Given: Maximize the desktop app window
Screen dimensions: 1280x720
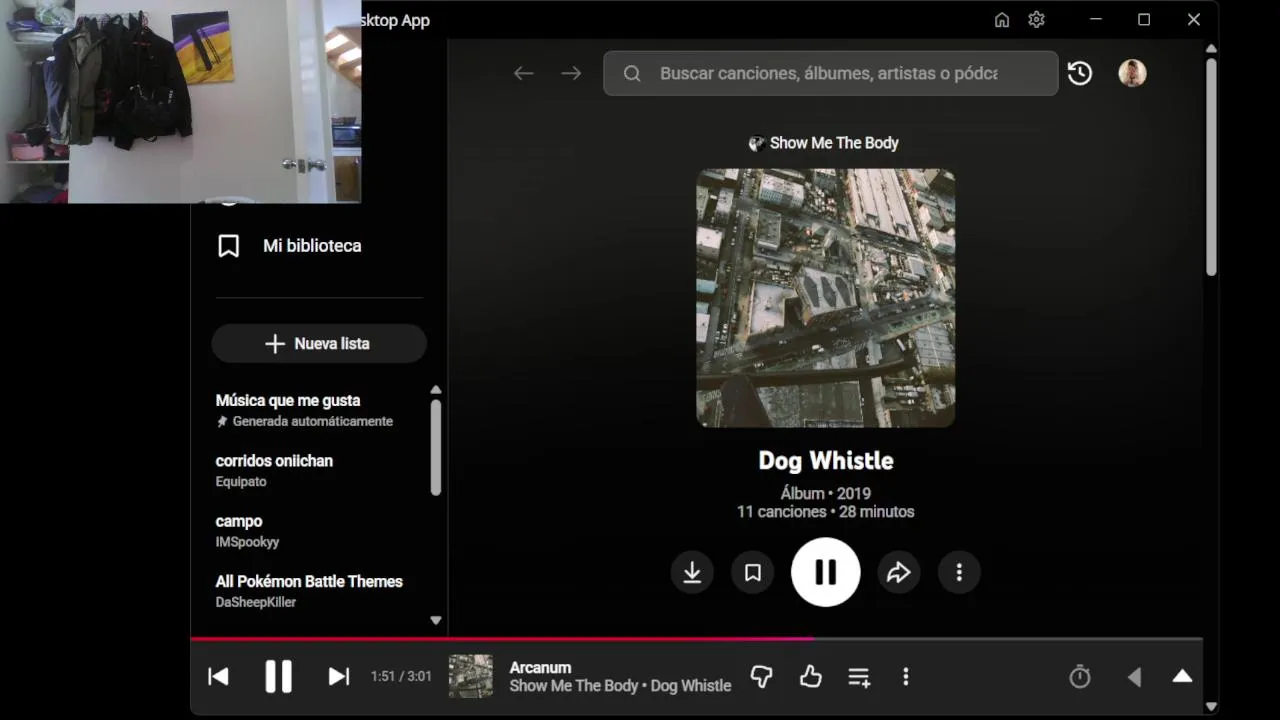Looking at the screenshot, I should click(1144, 20).
